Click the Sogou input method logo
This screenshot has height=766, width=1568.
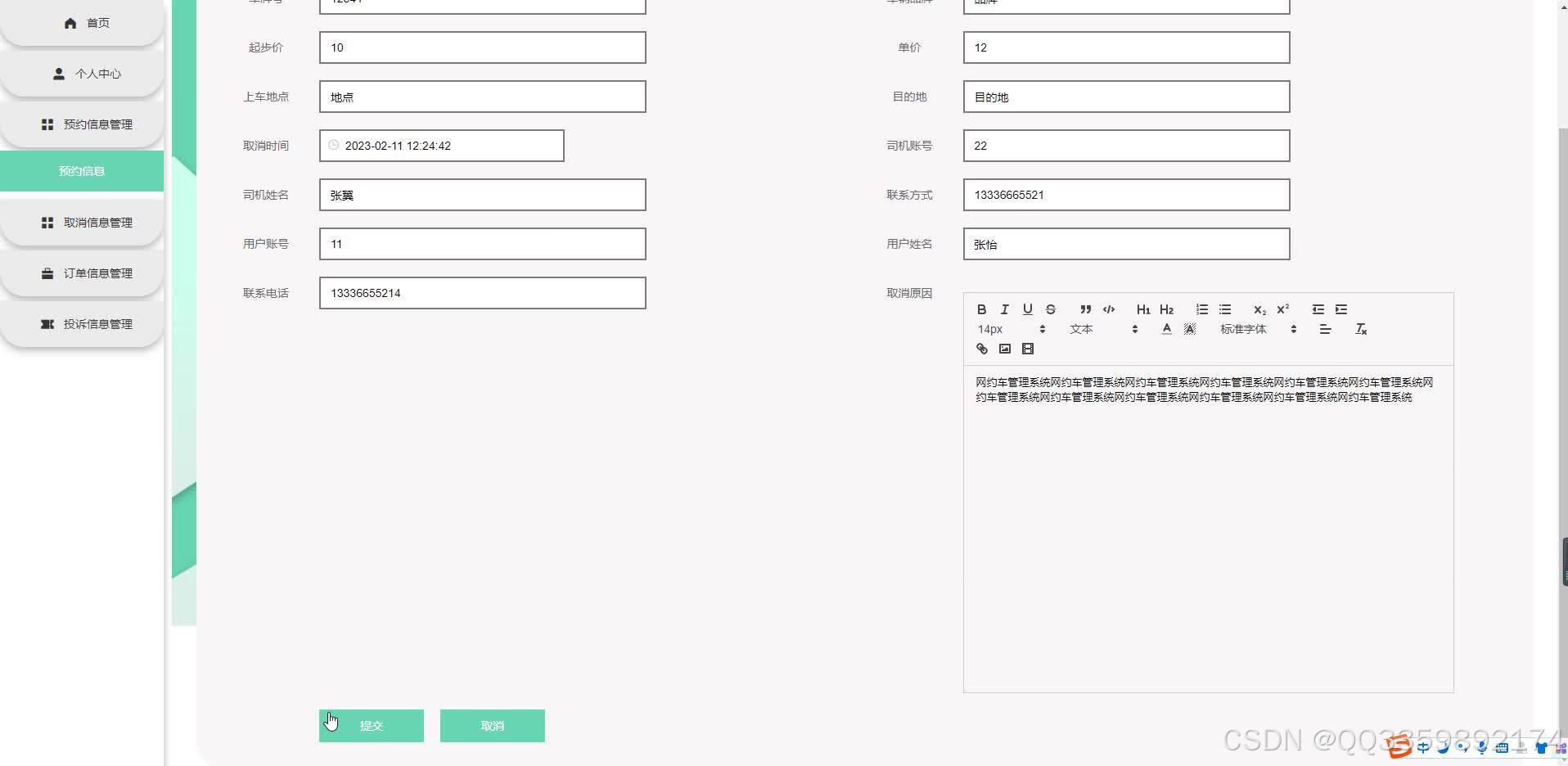point(1399,746)
